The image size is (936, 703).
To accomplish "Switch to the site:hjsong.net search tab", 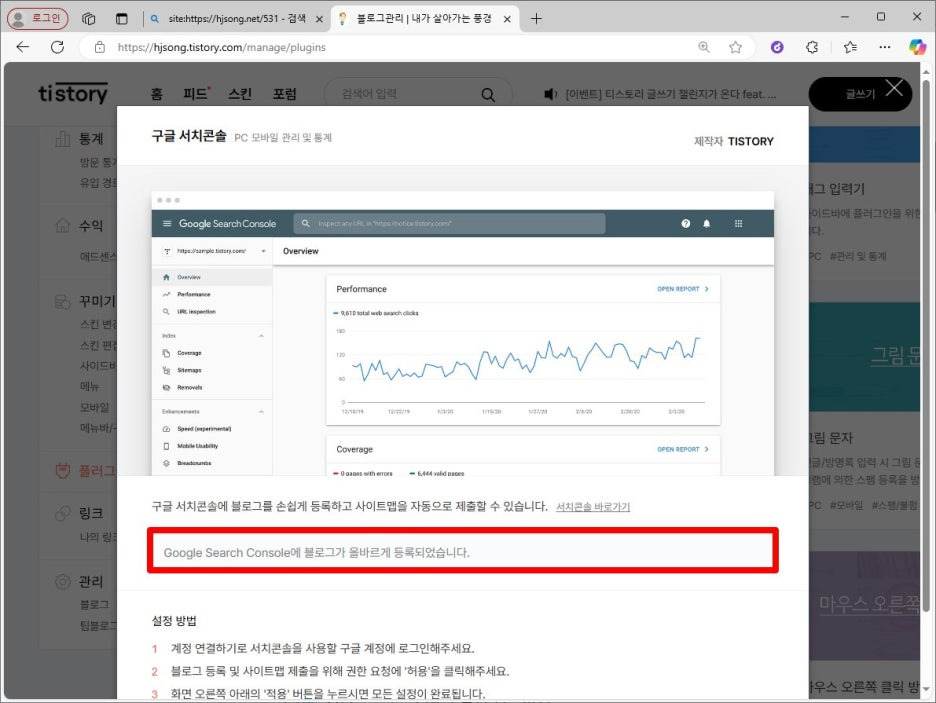I will pos(236,18).
